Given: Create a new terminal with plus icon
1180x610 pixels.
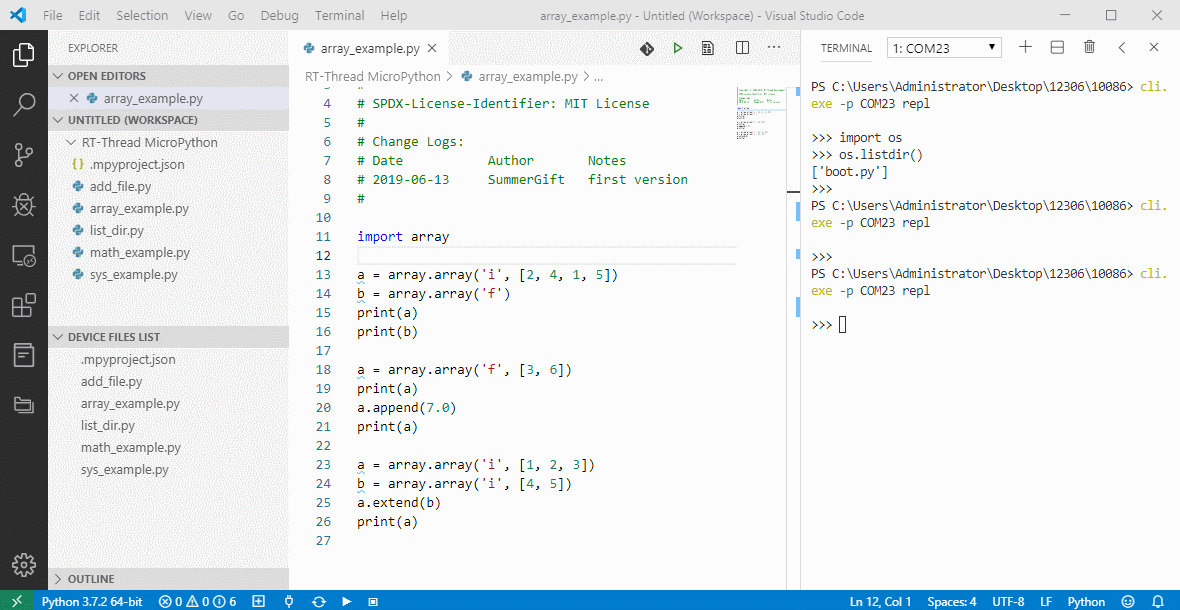Looking at the screenshot, I should point(1025,48).
